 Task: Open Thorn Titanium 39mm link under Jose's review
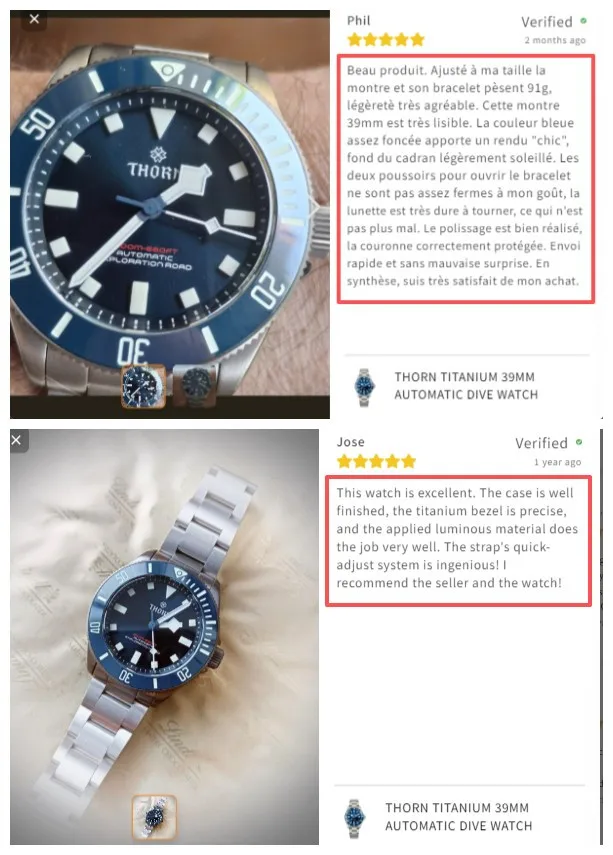pos(458,816)
